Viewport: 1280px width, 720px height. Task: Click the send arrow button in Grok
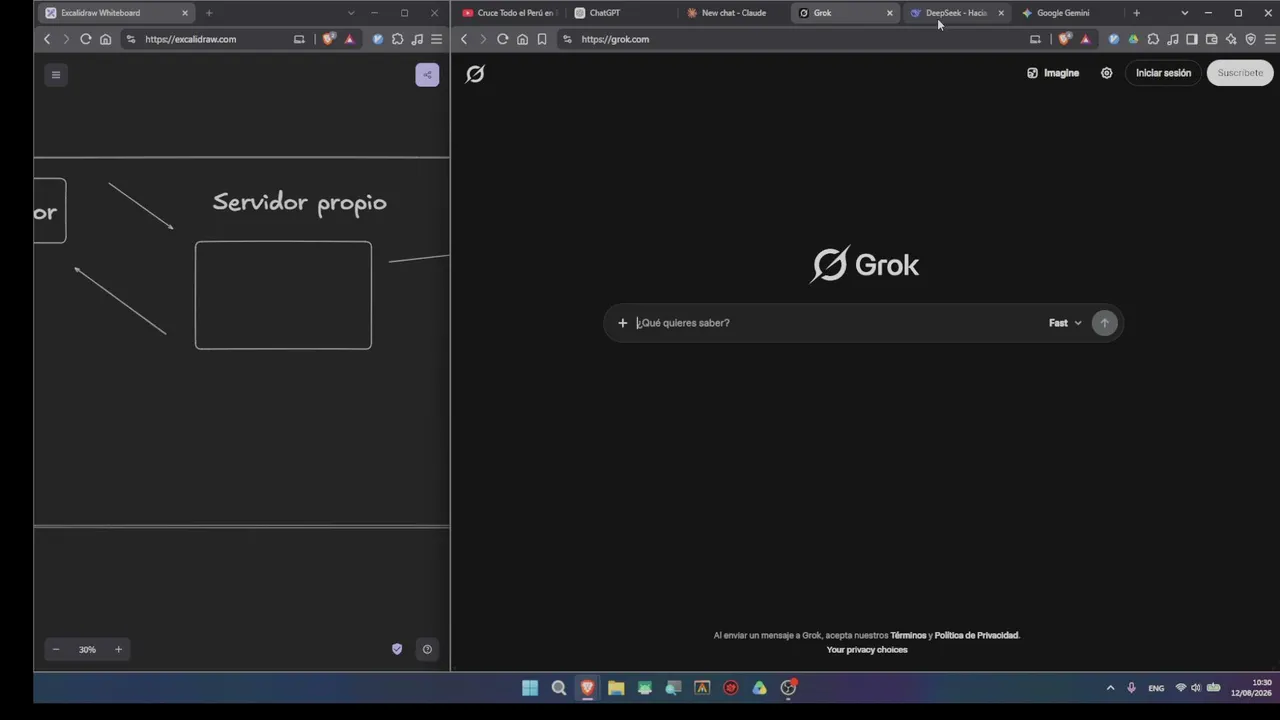[1104, 323]
